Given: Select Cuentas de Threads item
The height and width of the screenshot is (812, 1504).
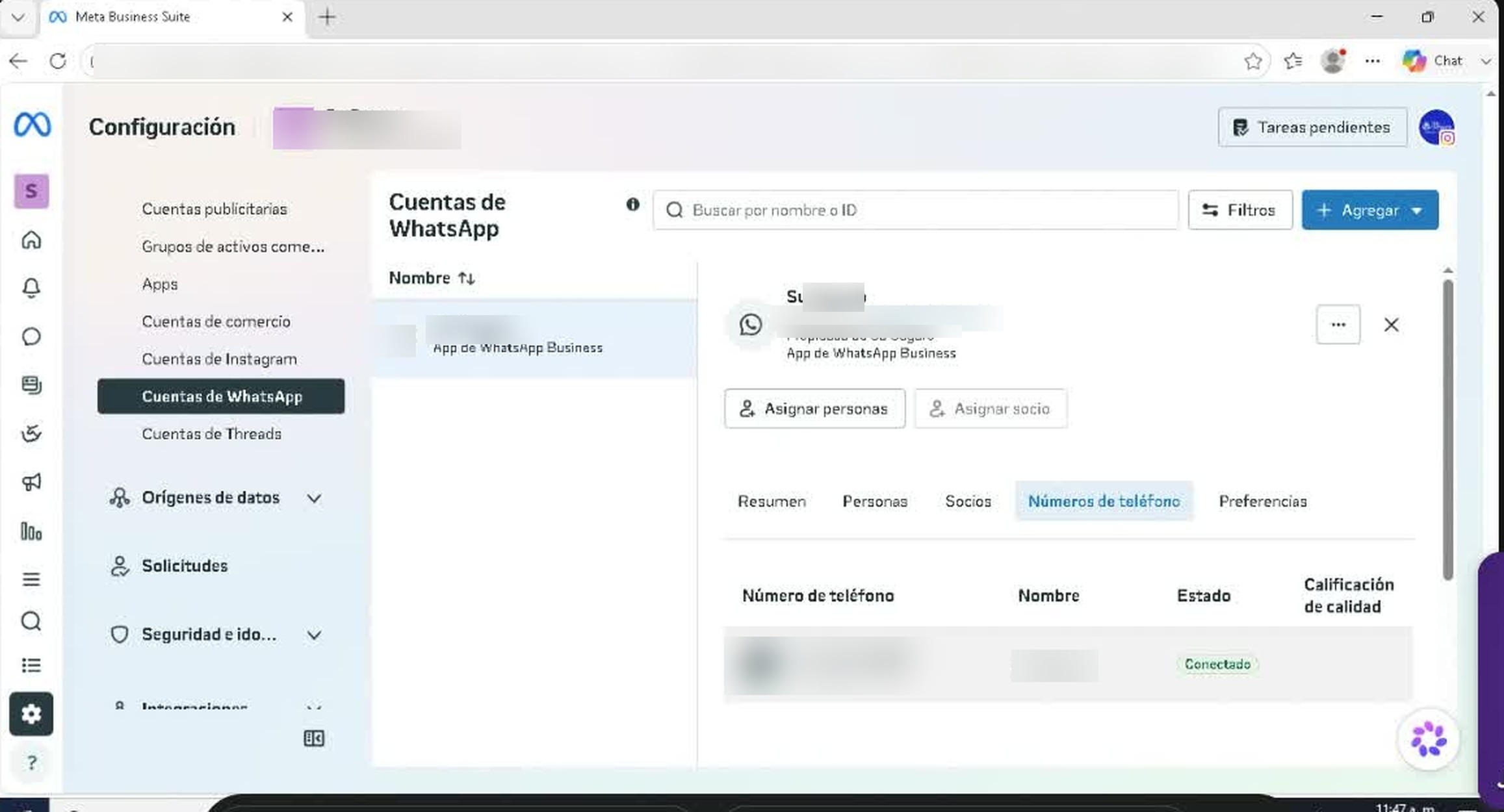Looking at the screenshot, I should [x=211, y=434].
